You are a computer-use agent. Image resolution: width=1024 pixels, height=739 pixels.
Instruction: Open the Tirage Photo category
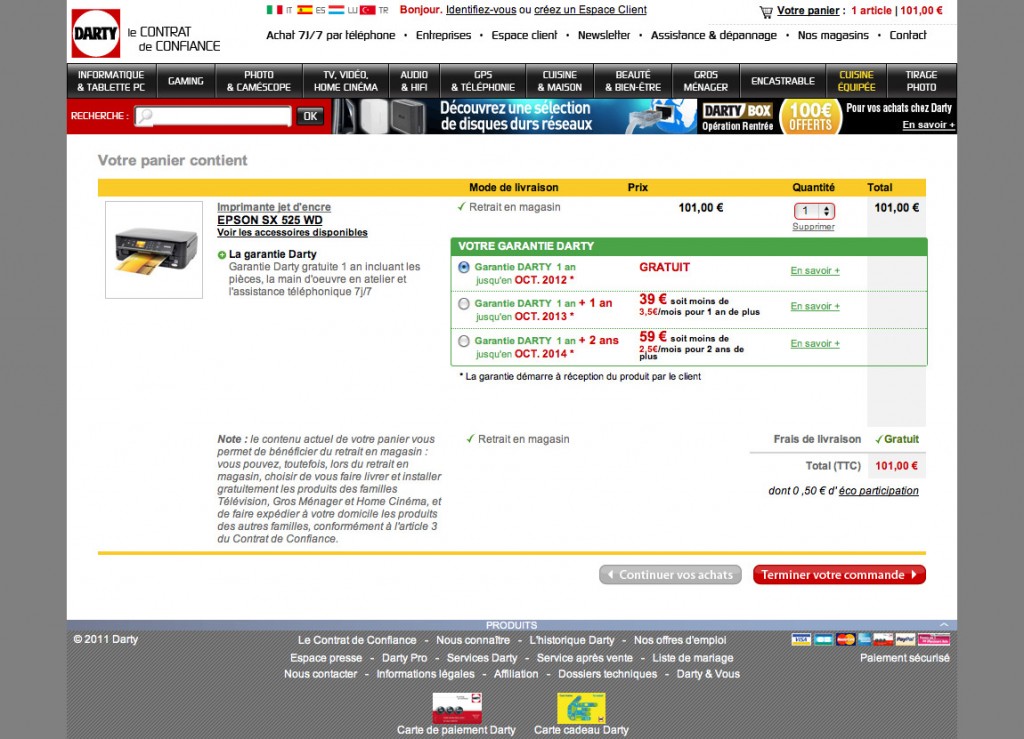click(x=921, y=81)
